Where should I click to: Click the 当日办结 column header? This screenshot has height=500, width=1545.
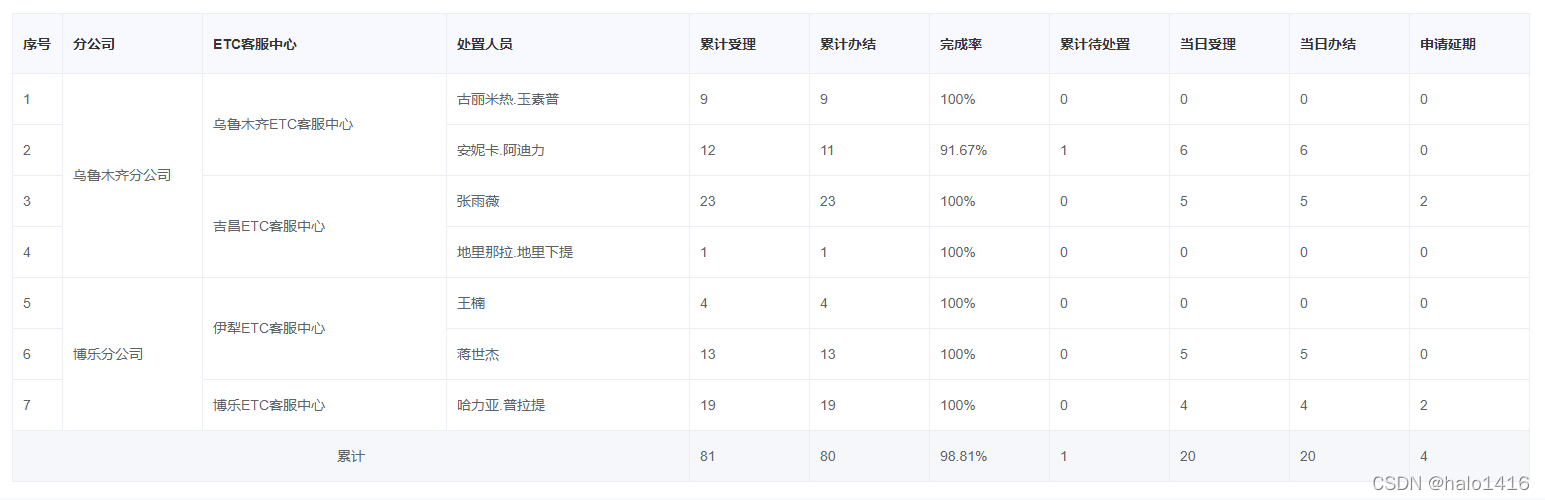coord(1349,44)
